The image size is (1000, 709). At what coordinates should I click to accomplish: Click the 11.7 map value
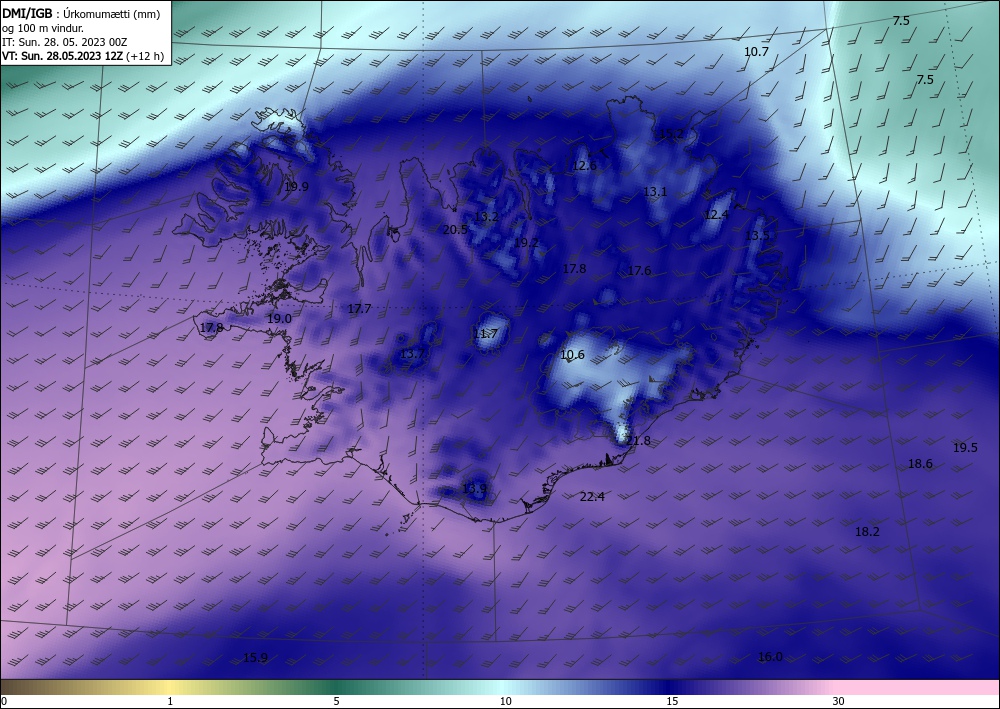point(485,333)
